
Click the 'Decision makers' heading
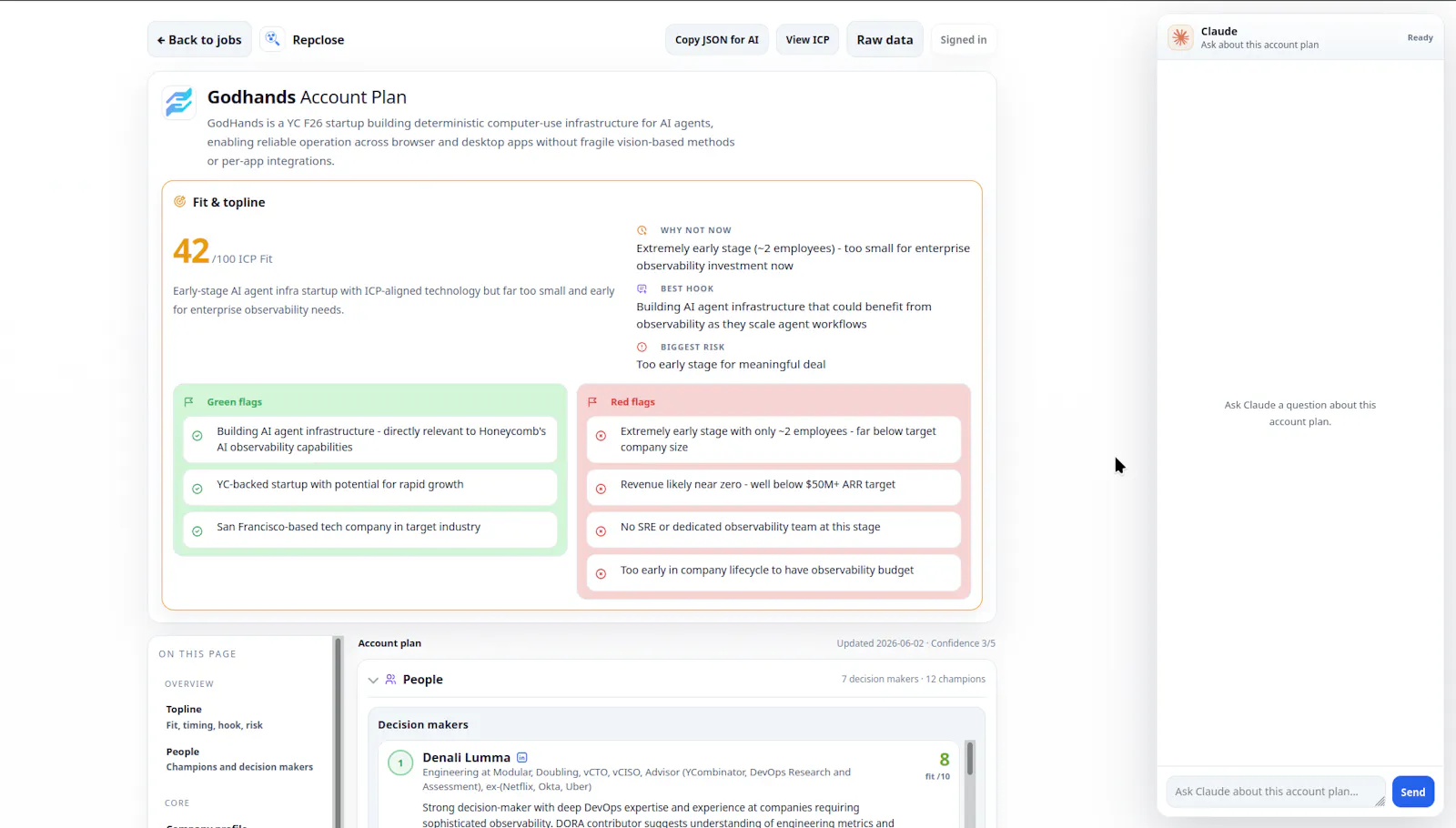tap(423, 725)
